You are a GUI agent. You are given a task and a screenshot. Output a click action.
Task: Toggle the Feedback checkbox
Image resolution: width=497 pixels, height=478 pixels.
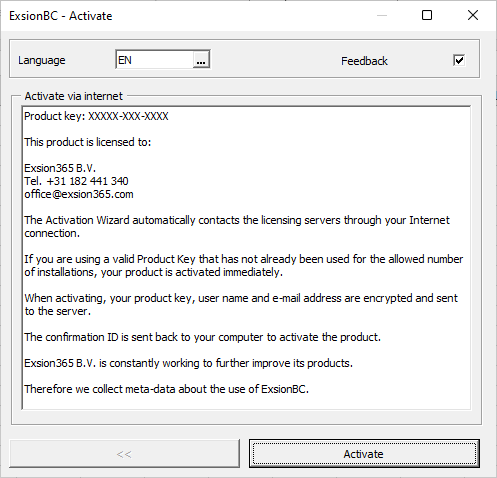point(459,60)
